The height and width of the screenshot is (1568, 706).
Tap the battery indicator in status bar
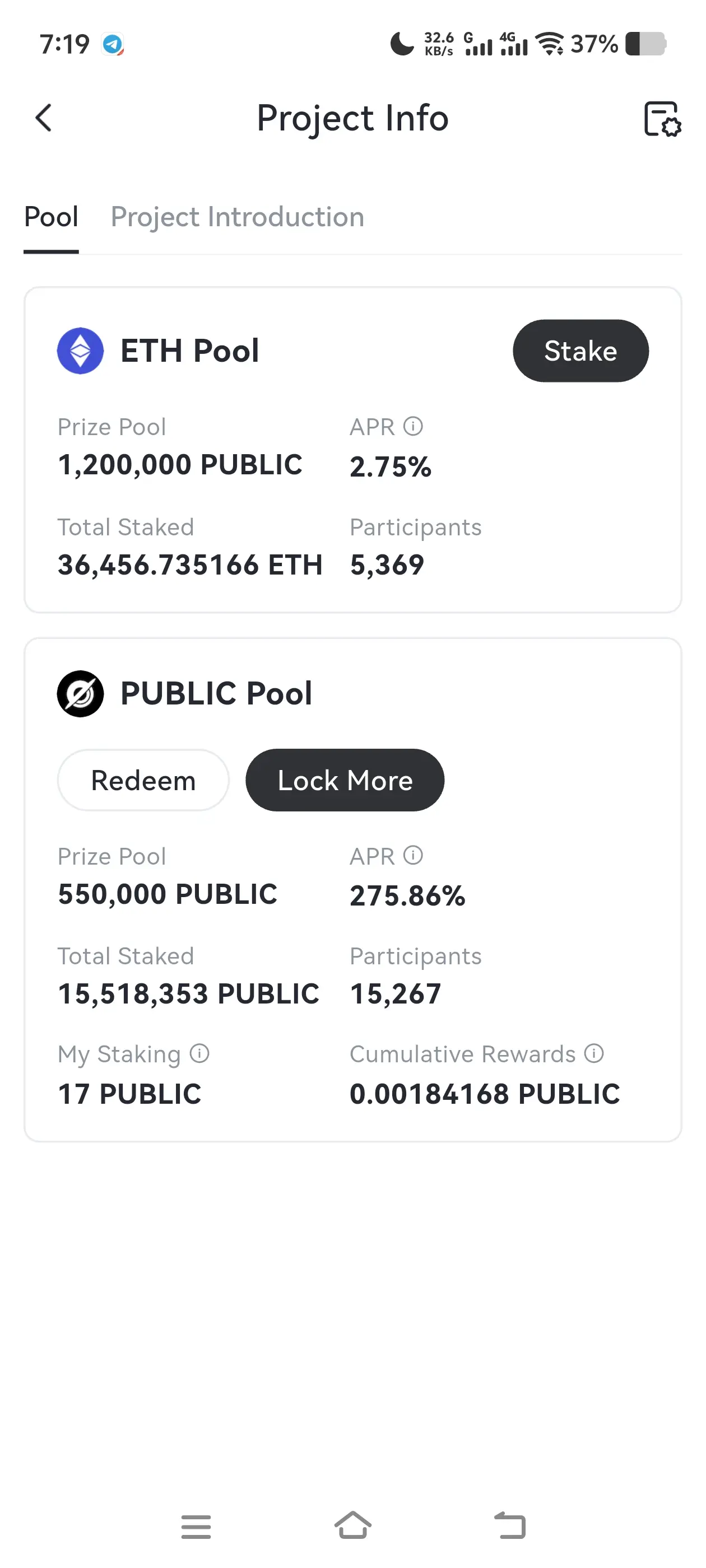coord(646,44)
